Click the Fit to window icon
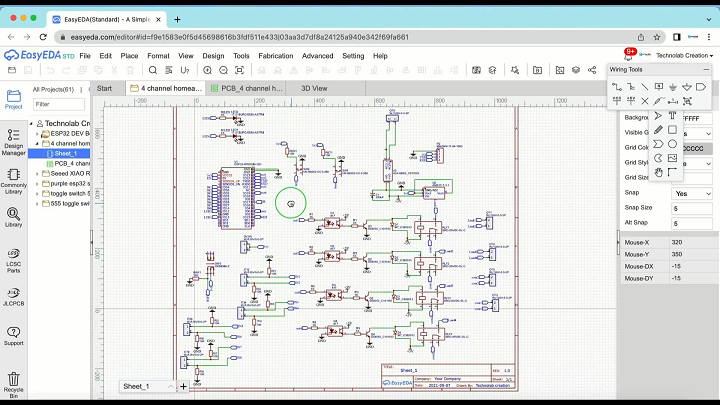 coord(239,70)
